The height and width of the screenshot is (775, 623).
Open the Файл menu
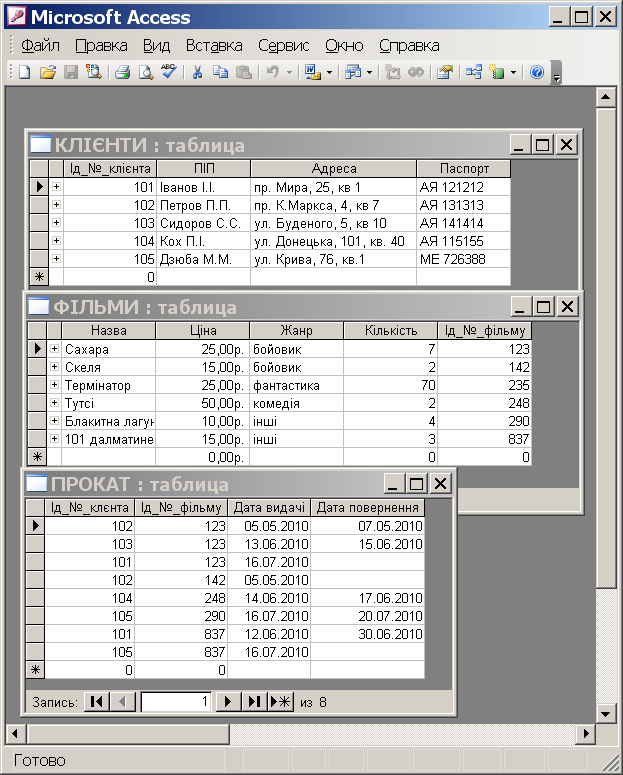click(x=40, y=45)
